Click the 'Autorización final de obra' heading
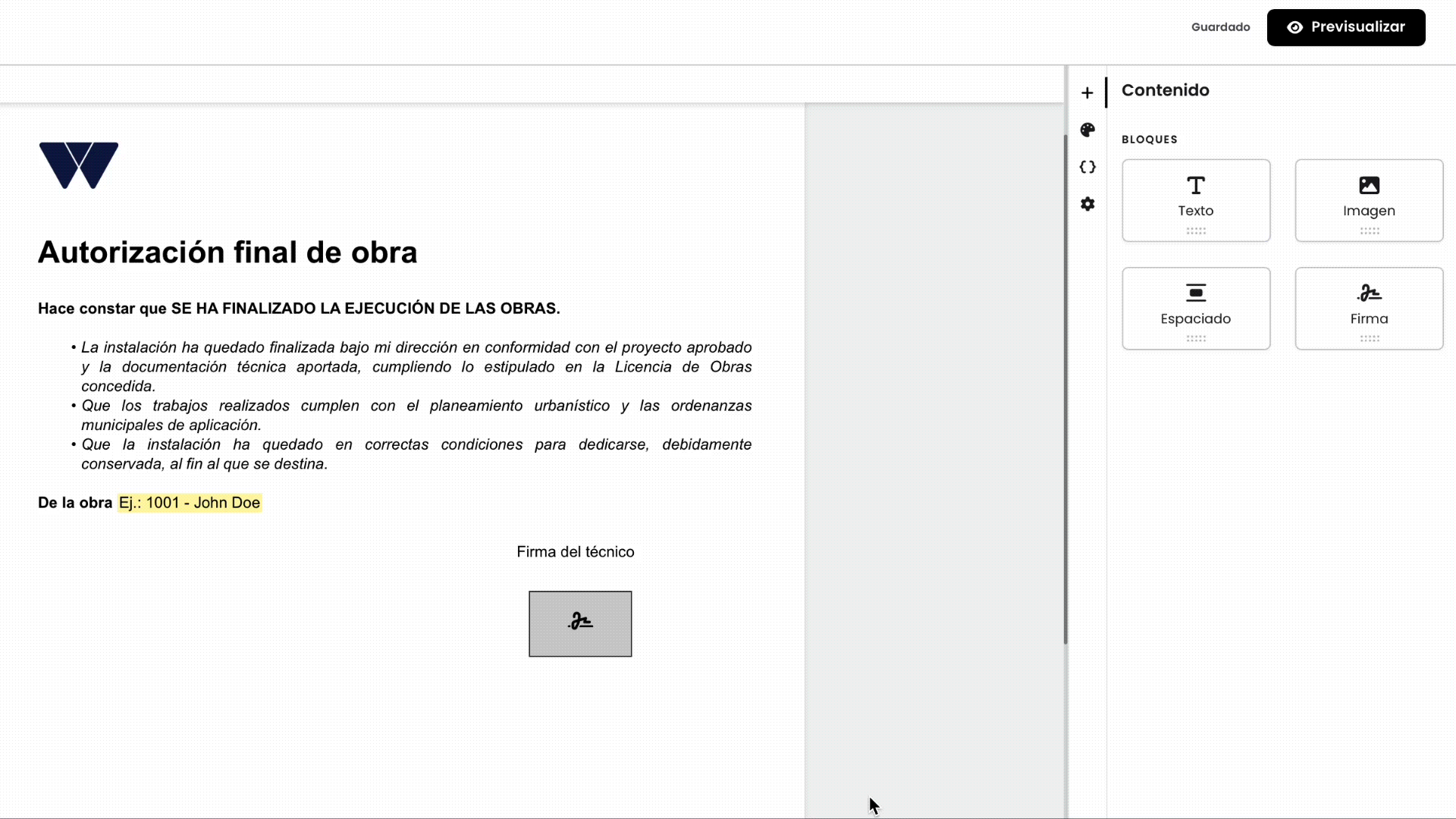 point(227,253)
